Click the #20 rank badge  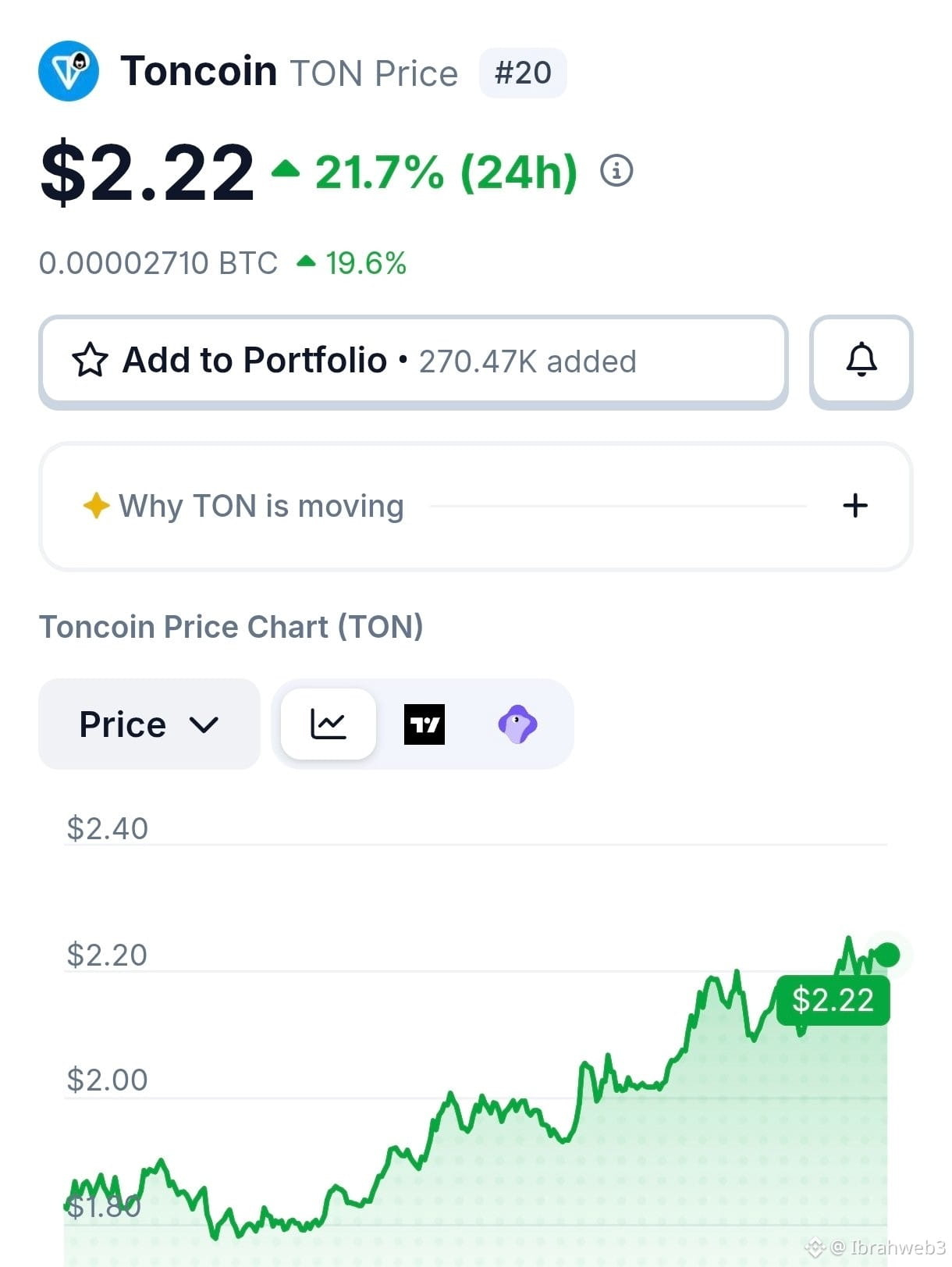point(523,73)
